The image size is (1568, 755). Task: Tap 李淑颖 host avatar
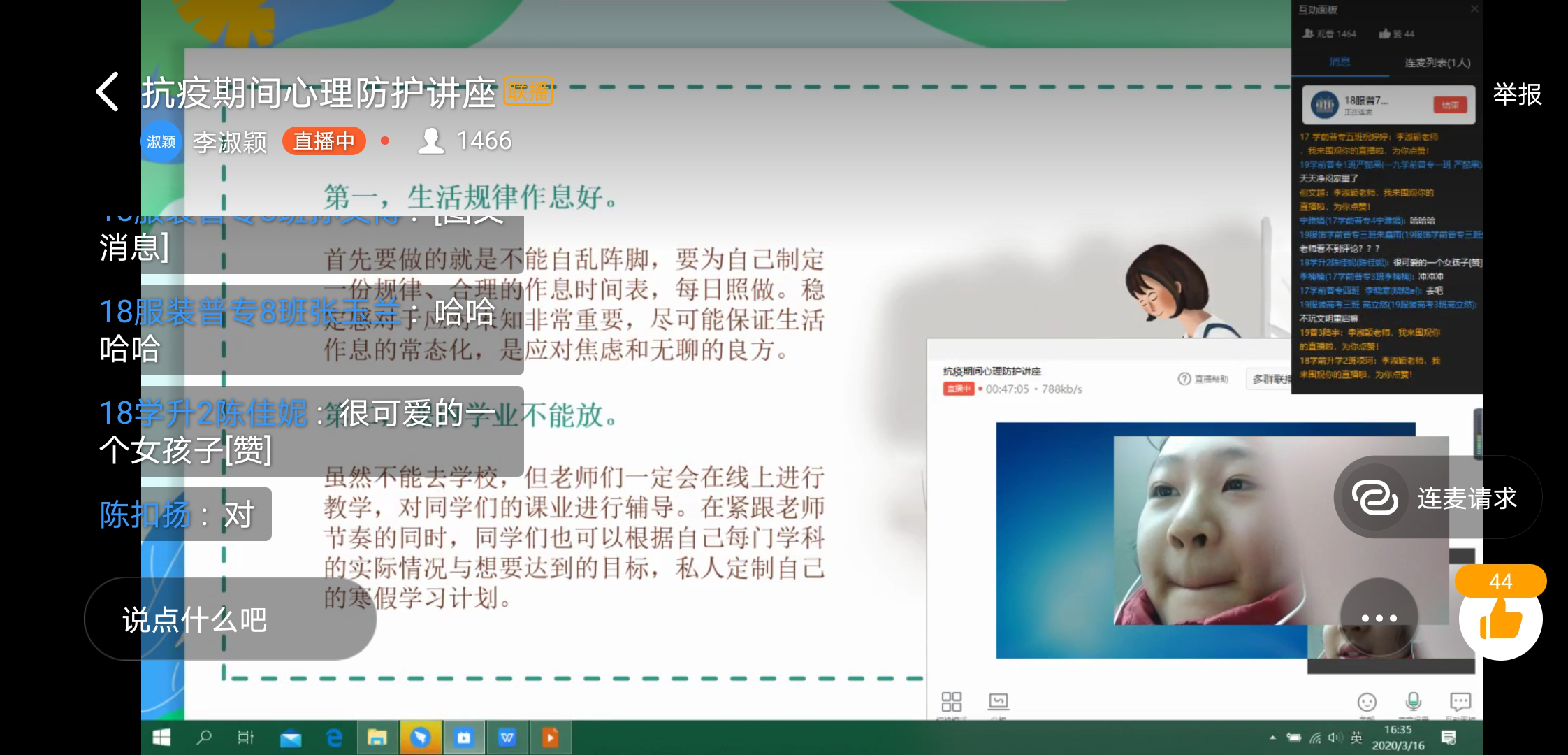click(x=161, y=142)
